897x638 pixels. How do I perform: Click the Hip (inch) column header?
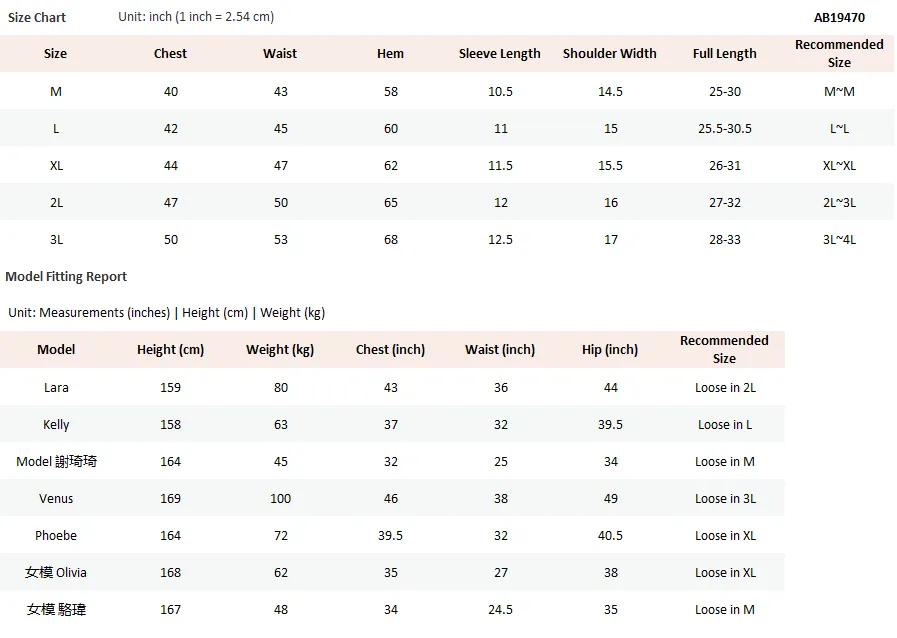point(610,350)
